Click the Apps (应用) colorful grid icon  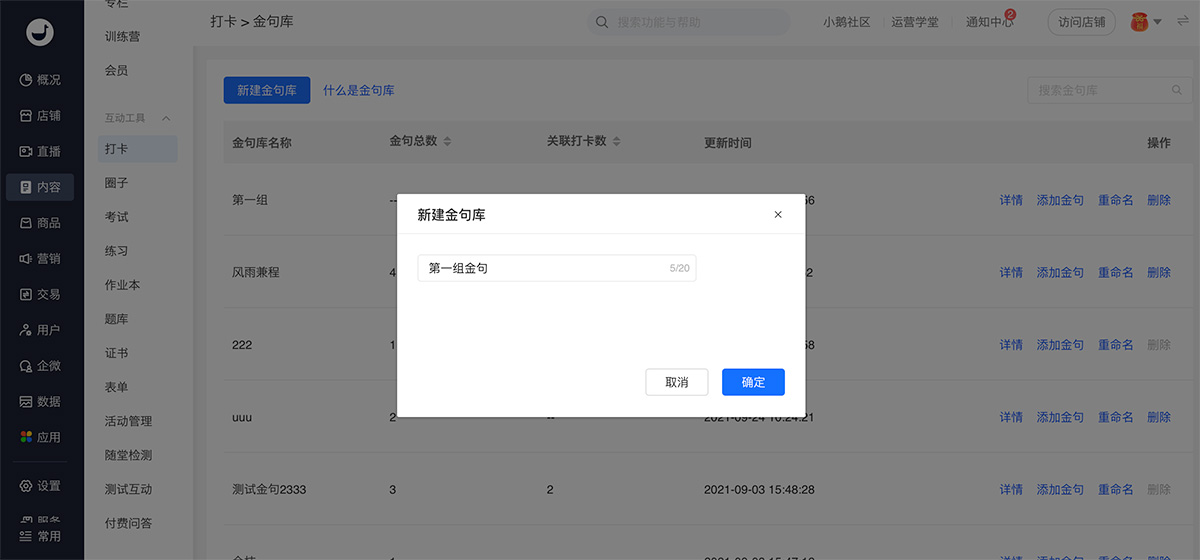(26, 437)
